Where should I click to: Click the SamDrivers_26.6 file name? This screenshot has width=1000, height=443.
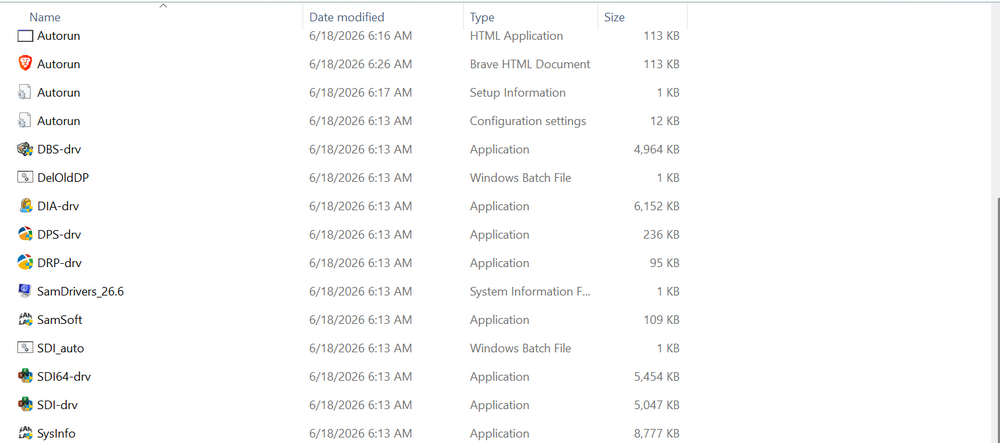[80, 291]
